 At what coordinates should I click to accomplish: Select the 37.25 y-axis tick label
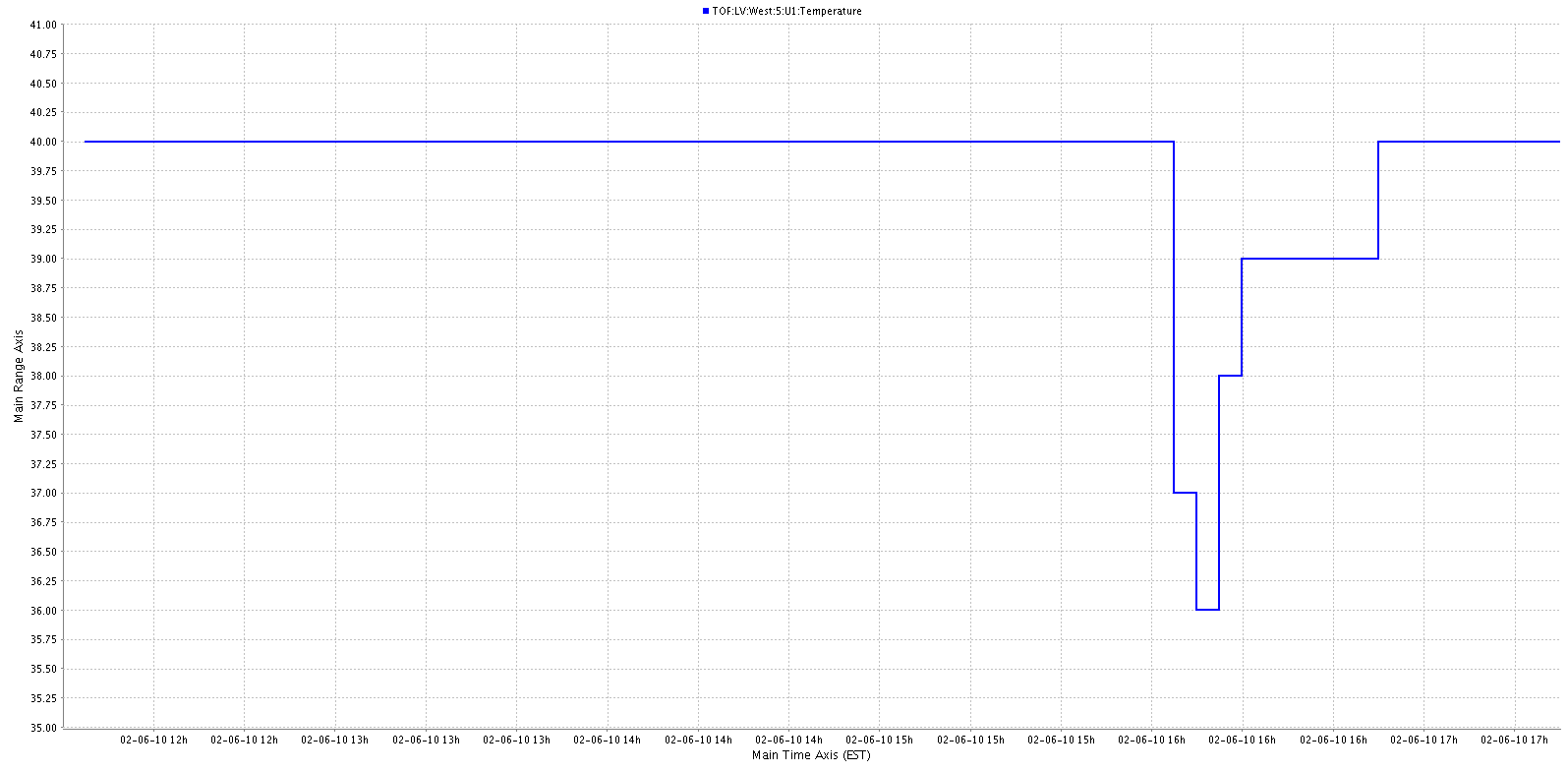point(43,464)
